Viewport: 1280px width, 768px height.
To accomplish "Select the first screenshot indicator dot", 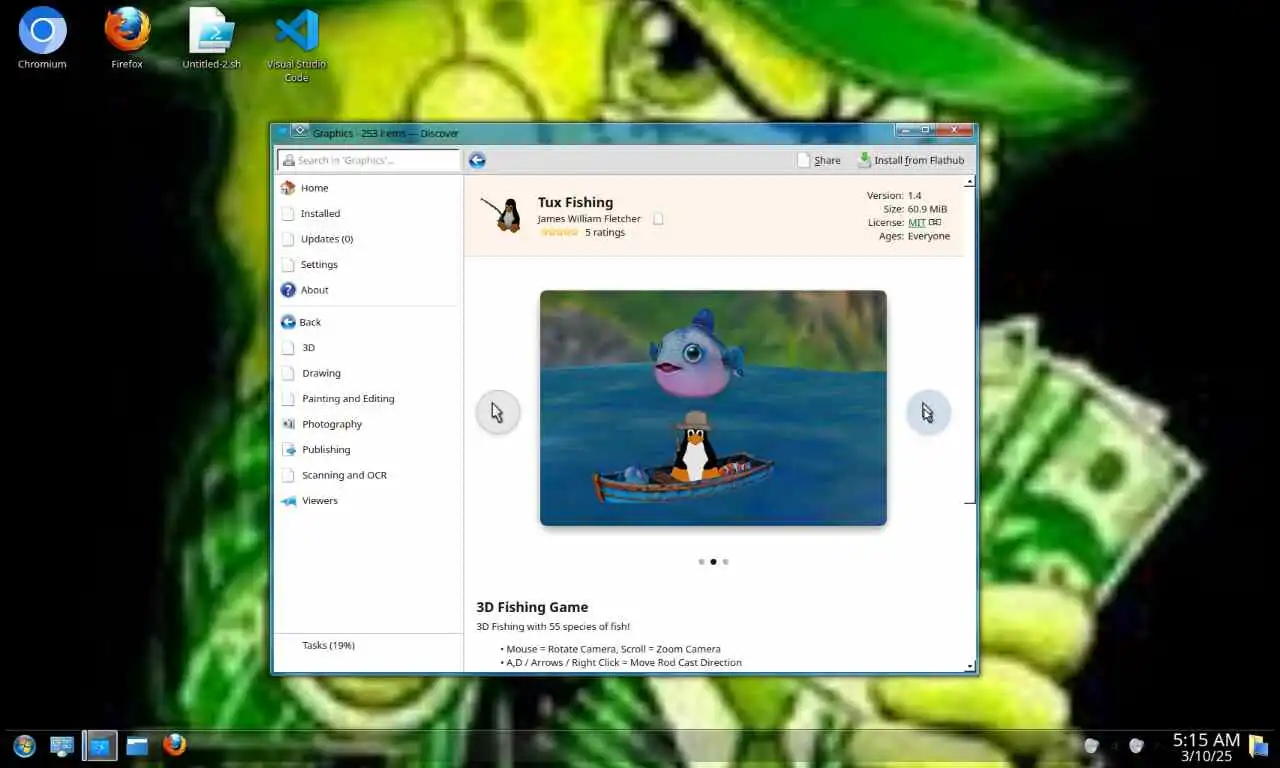I will point(701,562).
